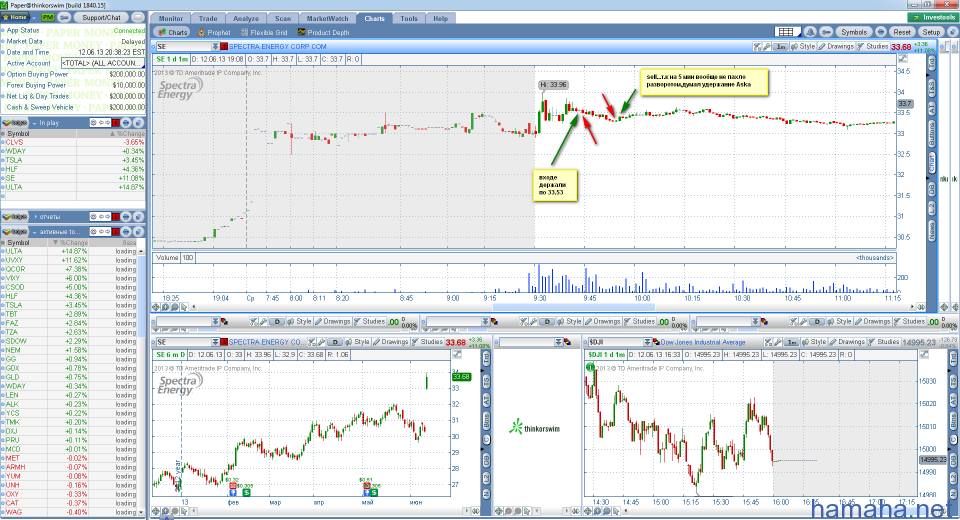Screen dimensions: 960x520
Task: Click the wrench chart settings icon on main chart
Action: point(767,47)
